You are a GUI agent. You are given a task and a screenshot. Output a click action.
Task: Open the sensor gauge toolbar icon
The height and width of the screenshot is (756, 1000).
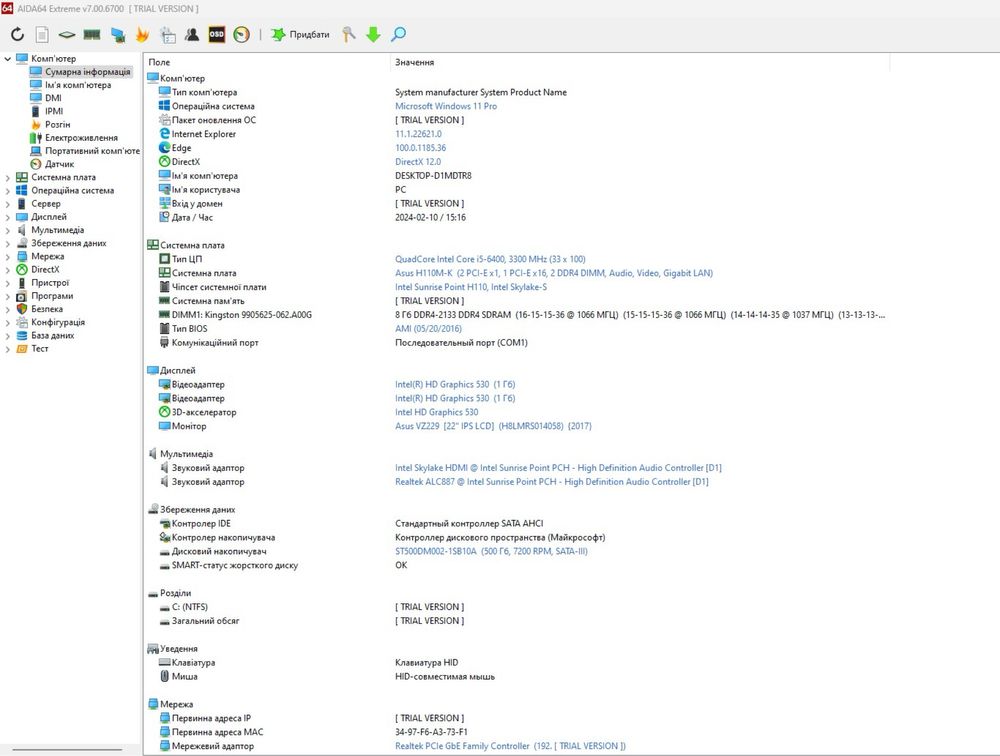pos(242,34)
